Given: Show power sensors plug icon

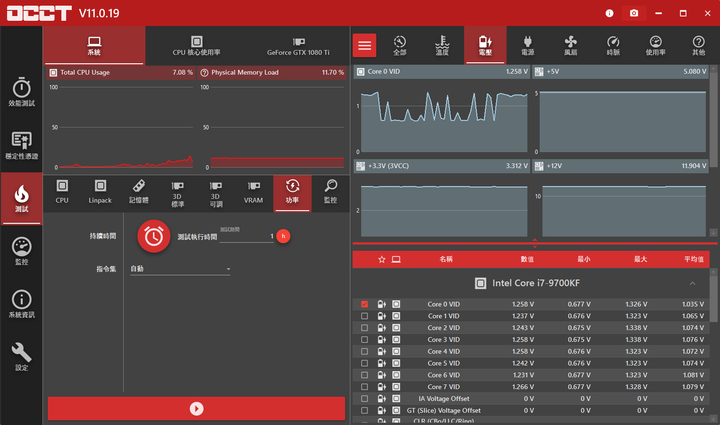Looking at the screenshot, I should click(x=528, y=45).
